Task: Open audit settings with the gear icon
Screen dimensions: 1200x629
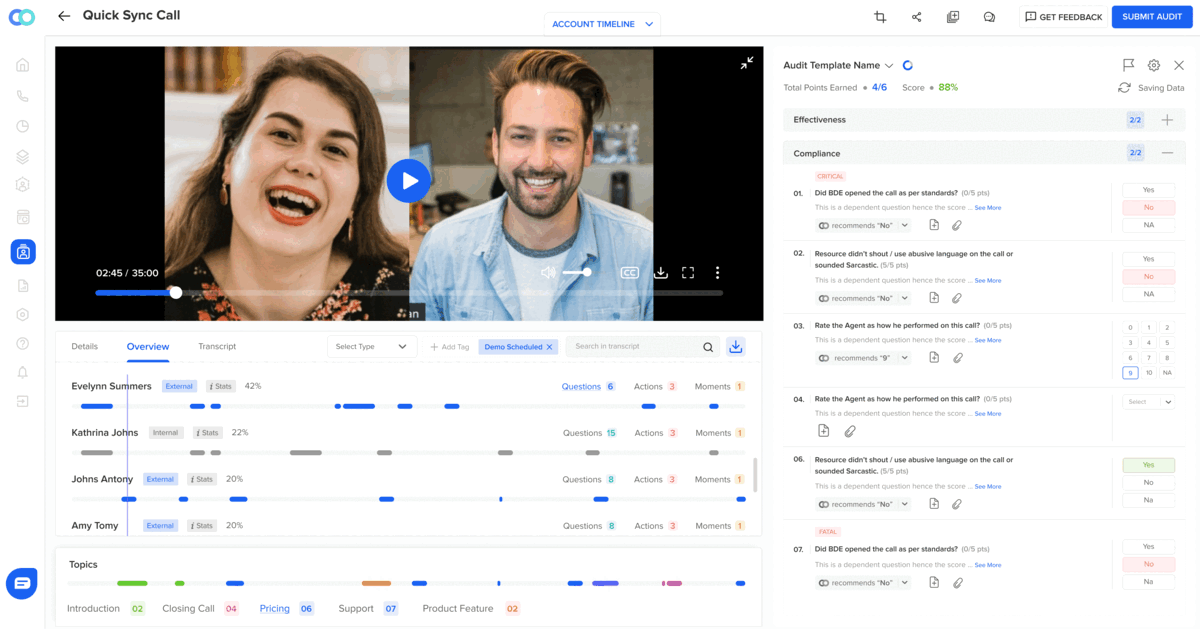Action: [x=1153, y=64]
